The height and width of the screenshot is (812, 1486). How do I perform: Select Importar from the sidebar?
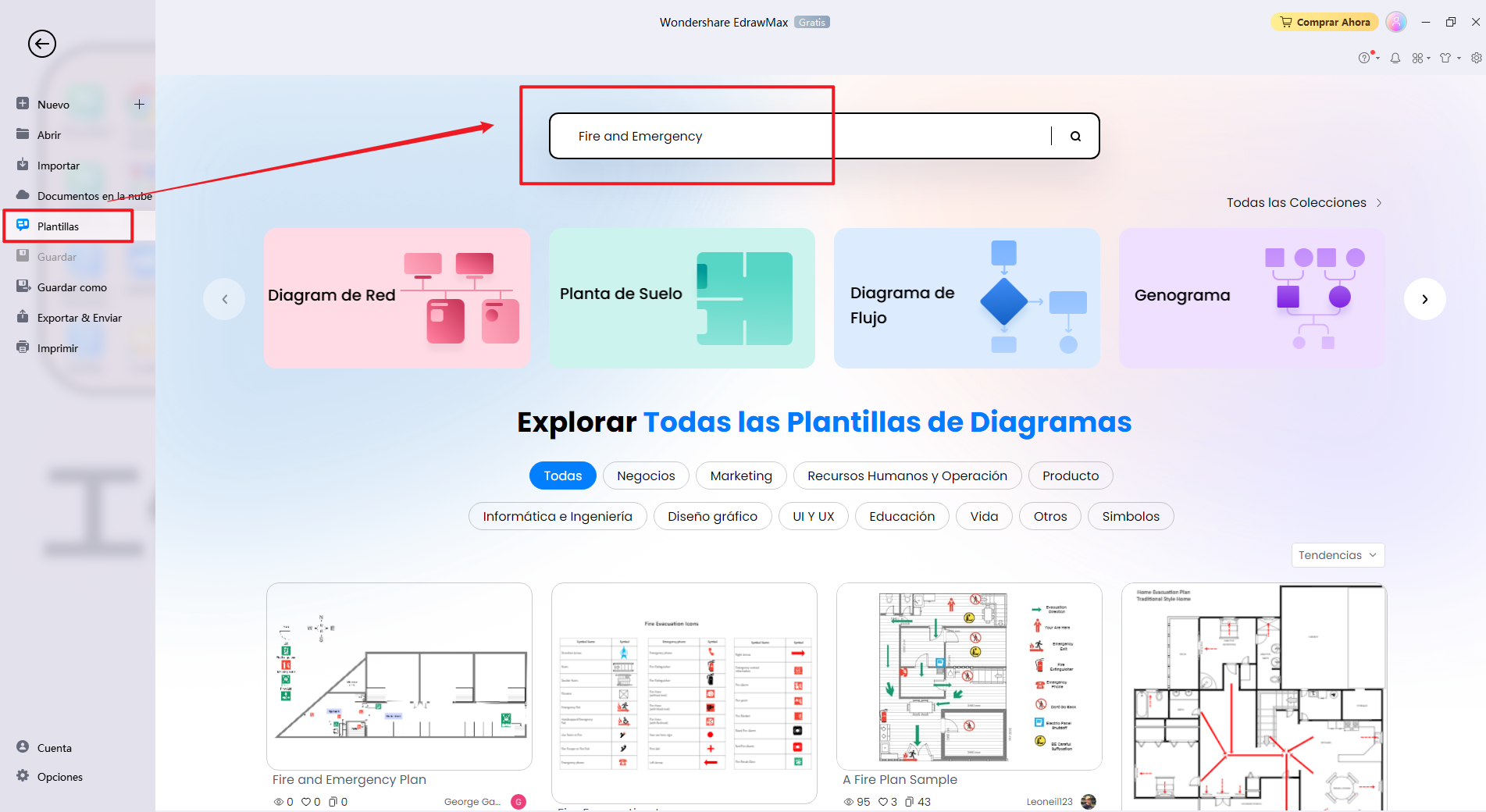pyautogui.click(x=59, y=165)
